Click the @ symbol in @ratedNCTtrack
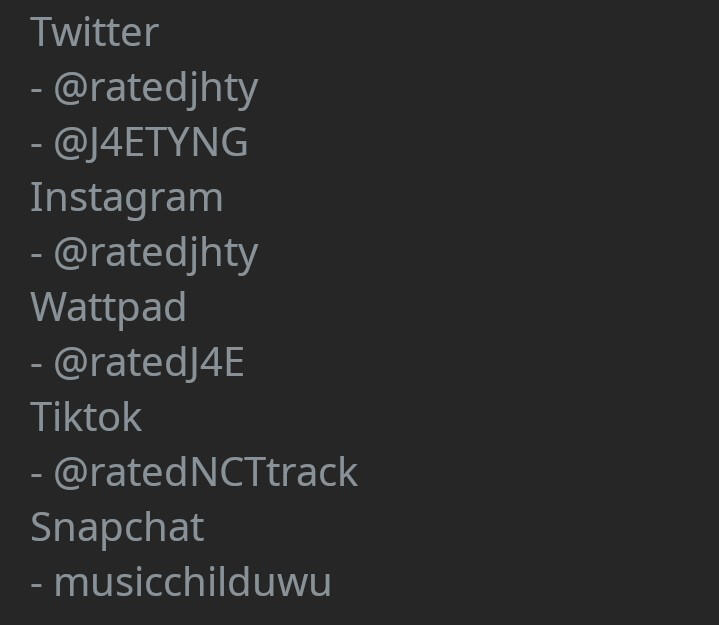Image resolution: width=719 pixels, height=625 pixels. (x=71, y=473)
